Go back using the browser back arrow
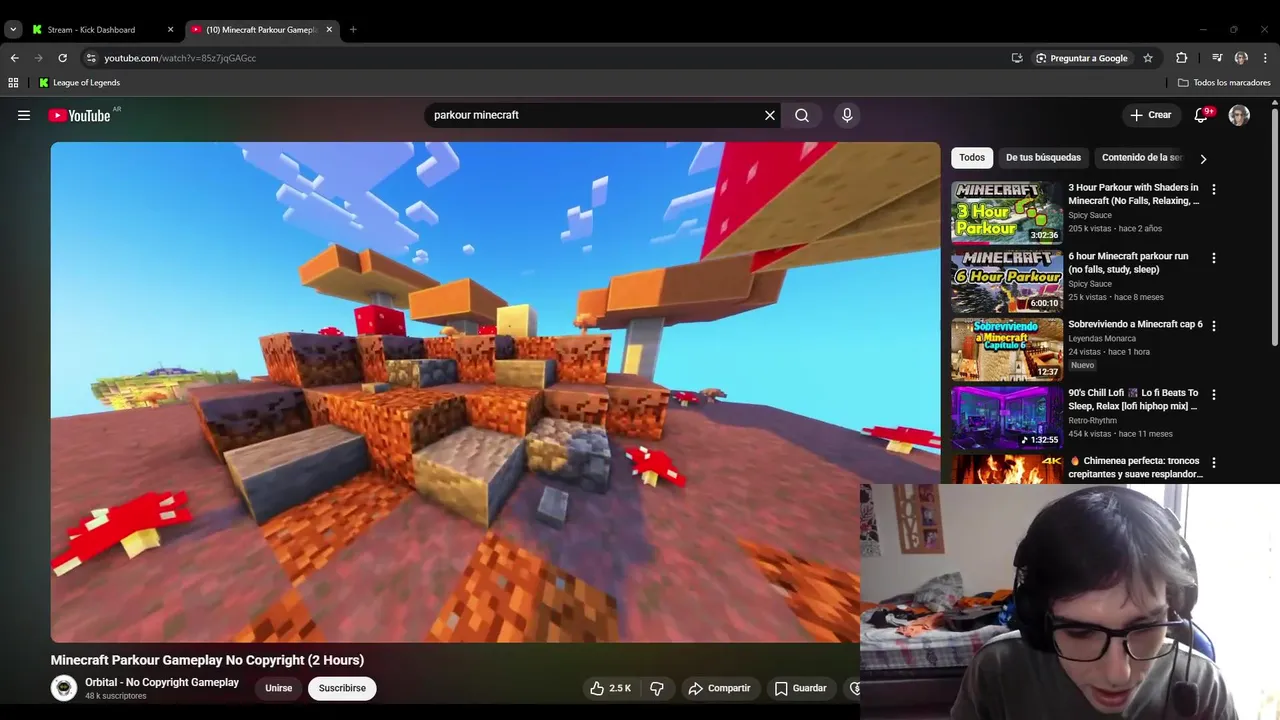Screen dimensions: 1280x720 click(14, 58)
